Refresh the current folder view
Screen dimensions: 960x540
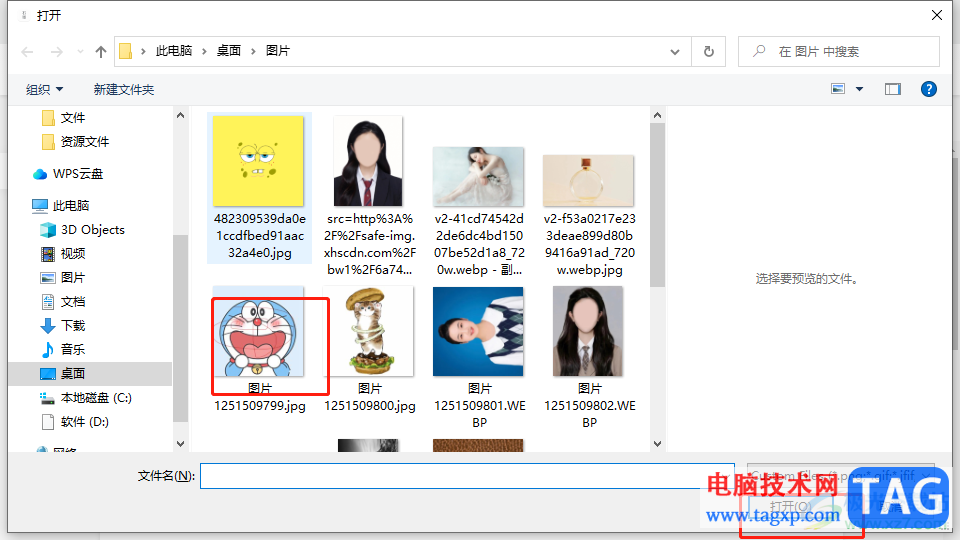coord(708,51)
